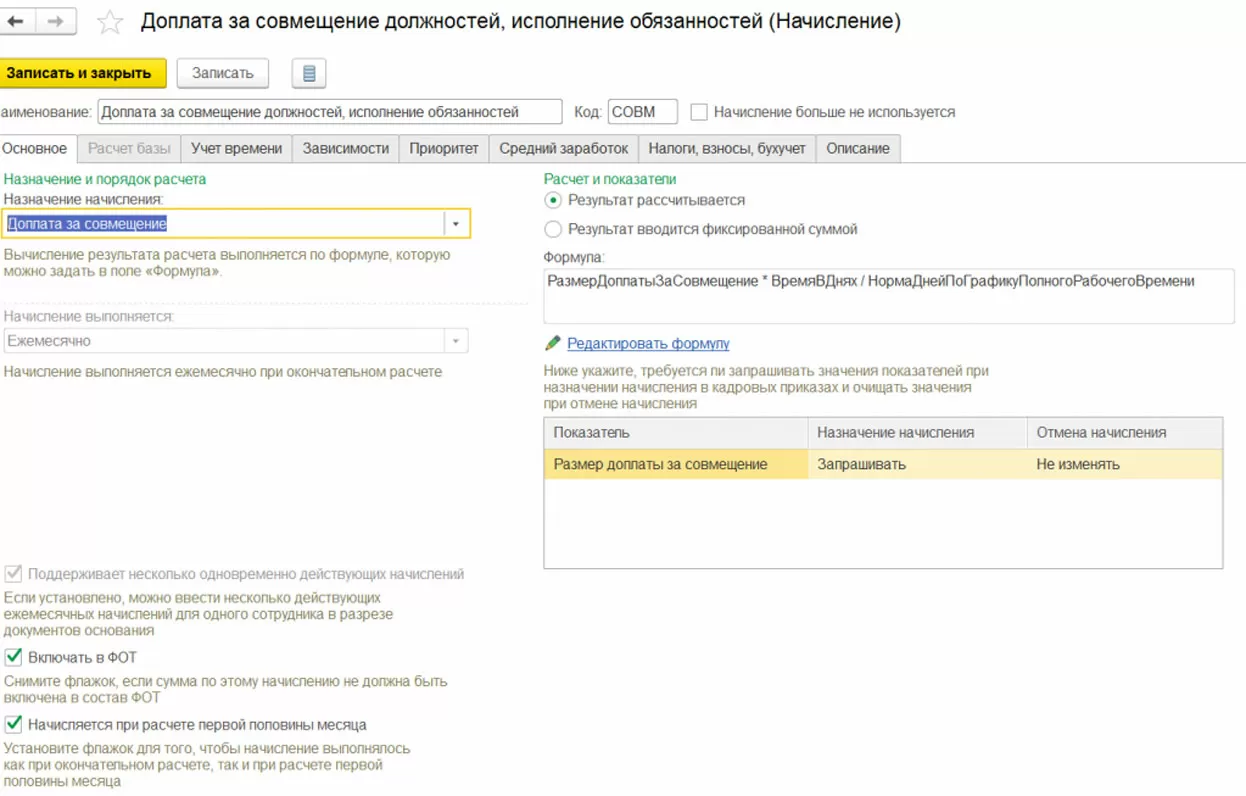Click Назначение начисления column header in table

[x=918, y=433]
